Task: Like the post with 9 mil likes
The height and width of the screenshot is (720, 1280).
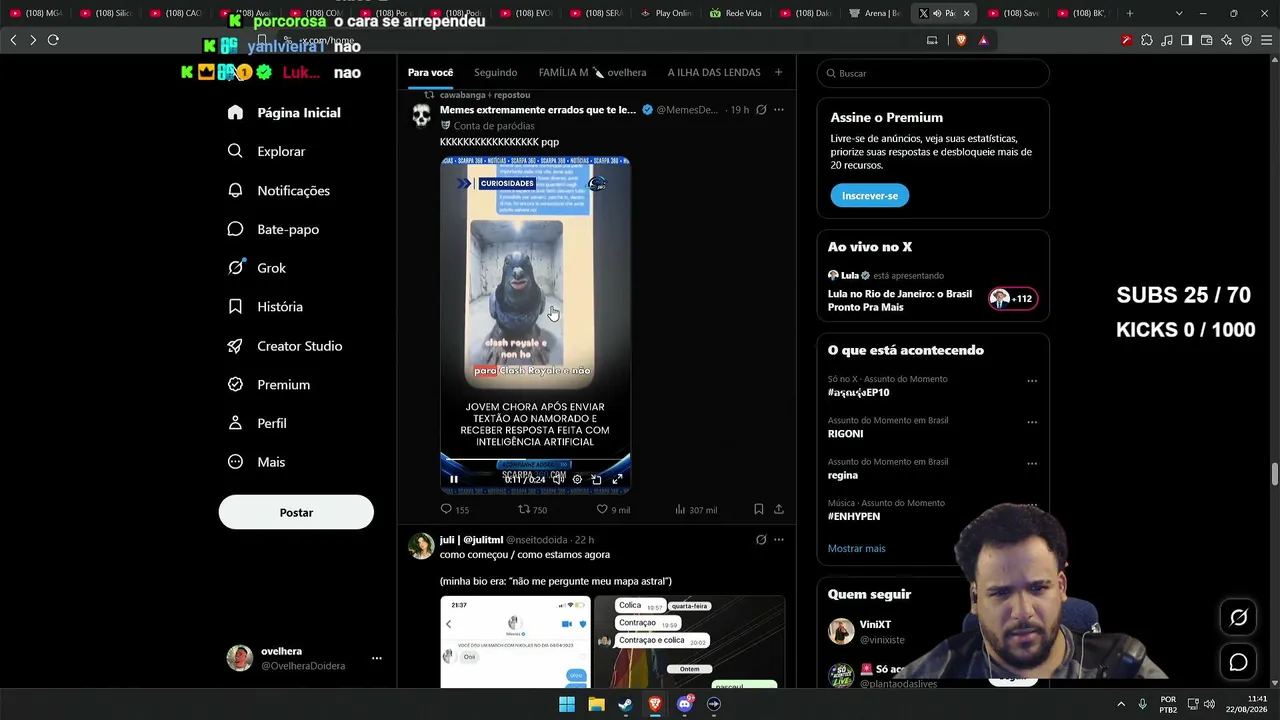Action: [x=613, y=510]
